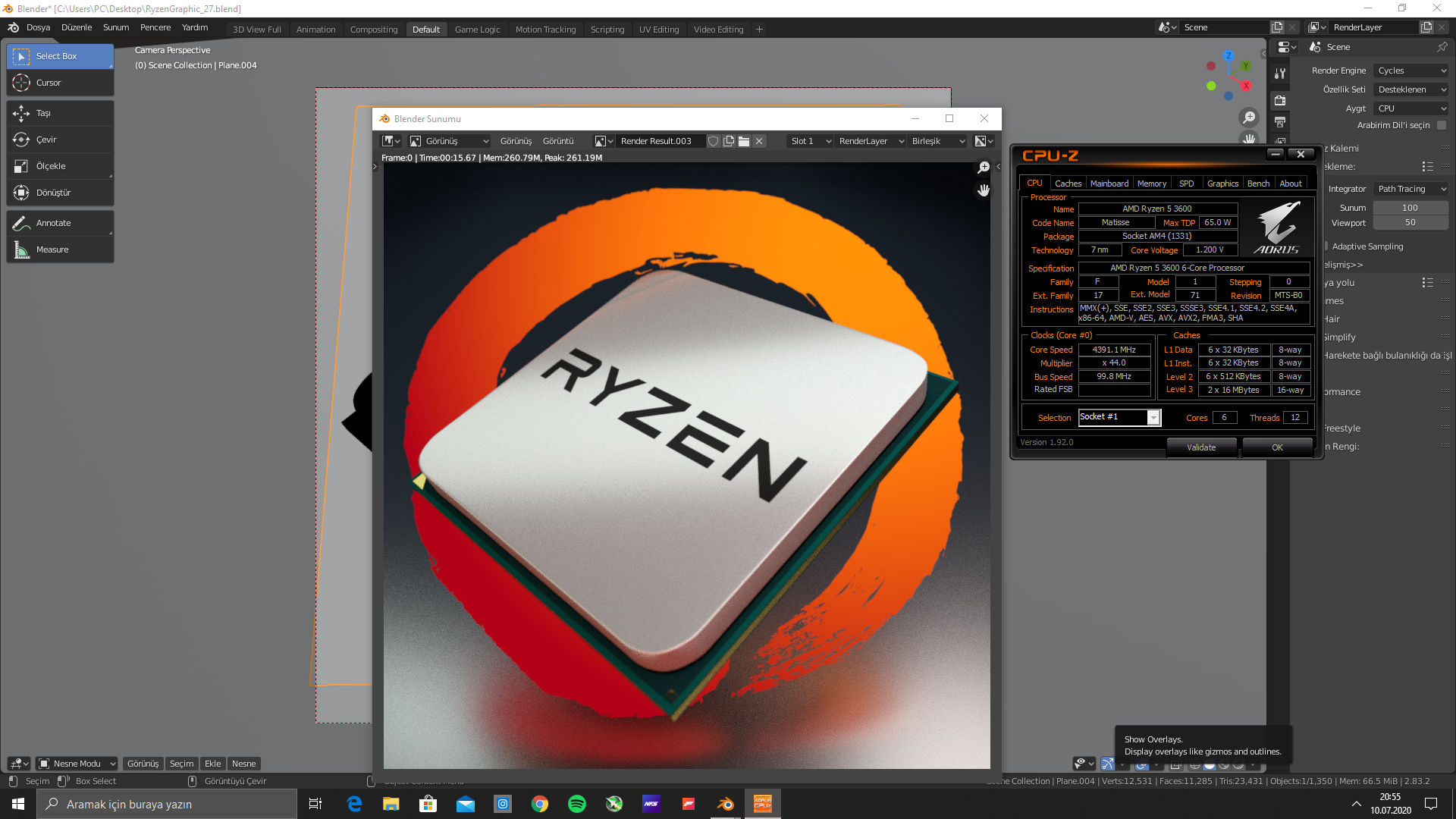The width and height of the screenshot is (1456, 819).
Task: Open Microsoft Edge from the taskbar
Action: [354, 804]
